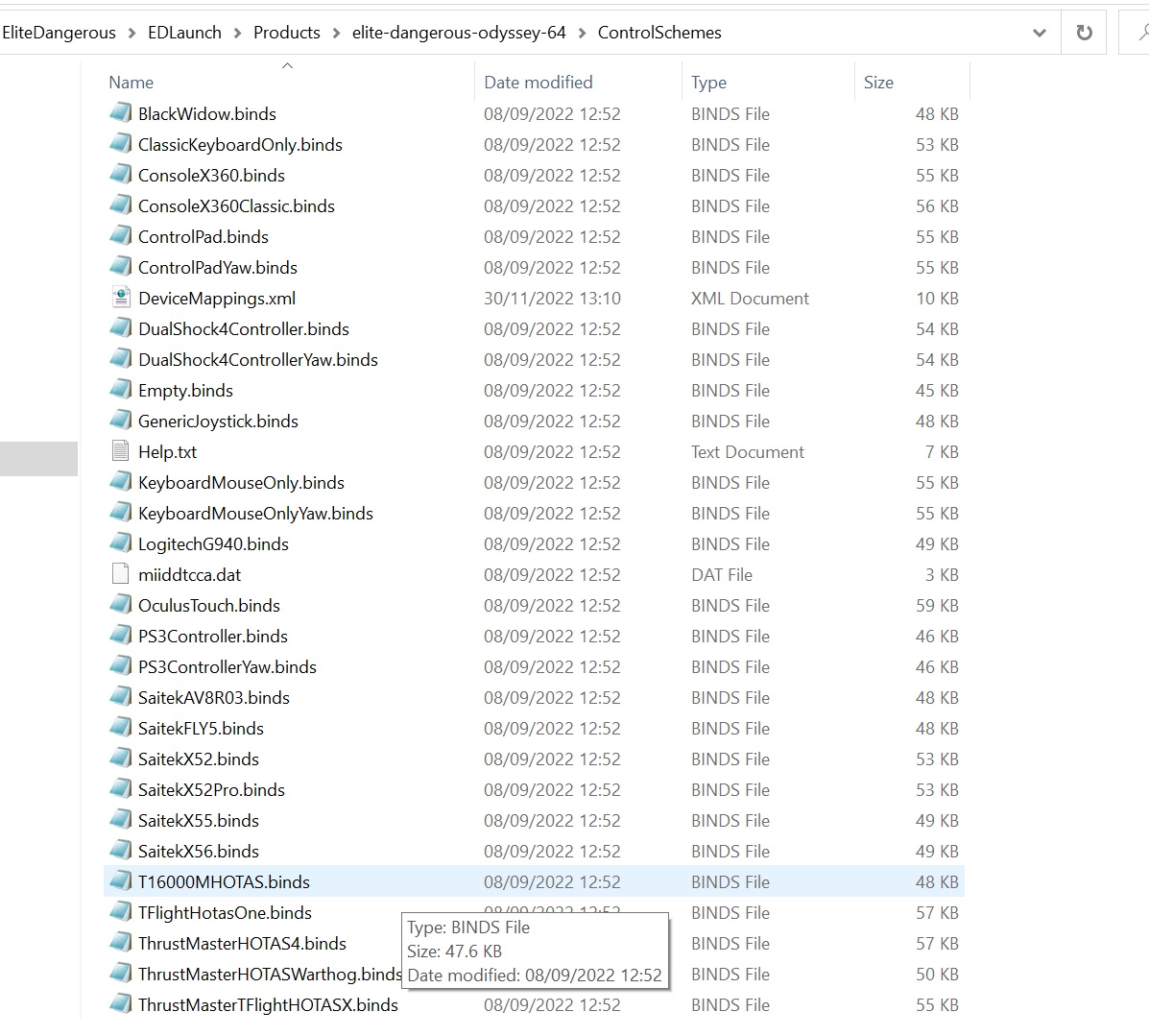1149x1036 pixels.
Task: Click the KeyboardMouseOnlyYaw.binds file icon
Action: point(121,513)
